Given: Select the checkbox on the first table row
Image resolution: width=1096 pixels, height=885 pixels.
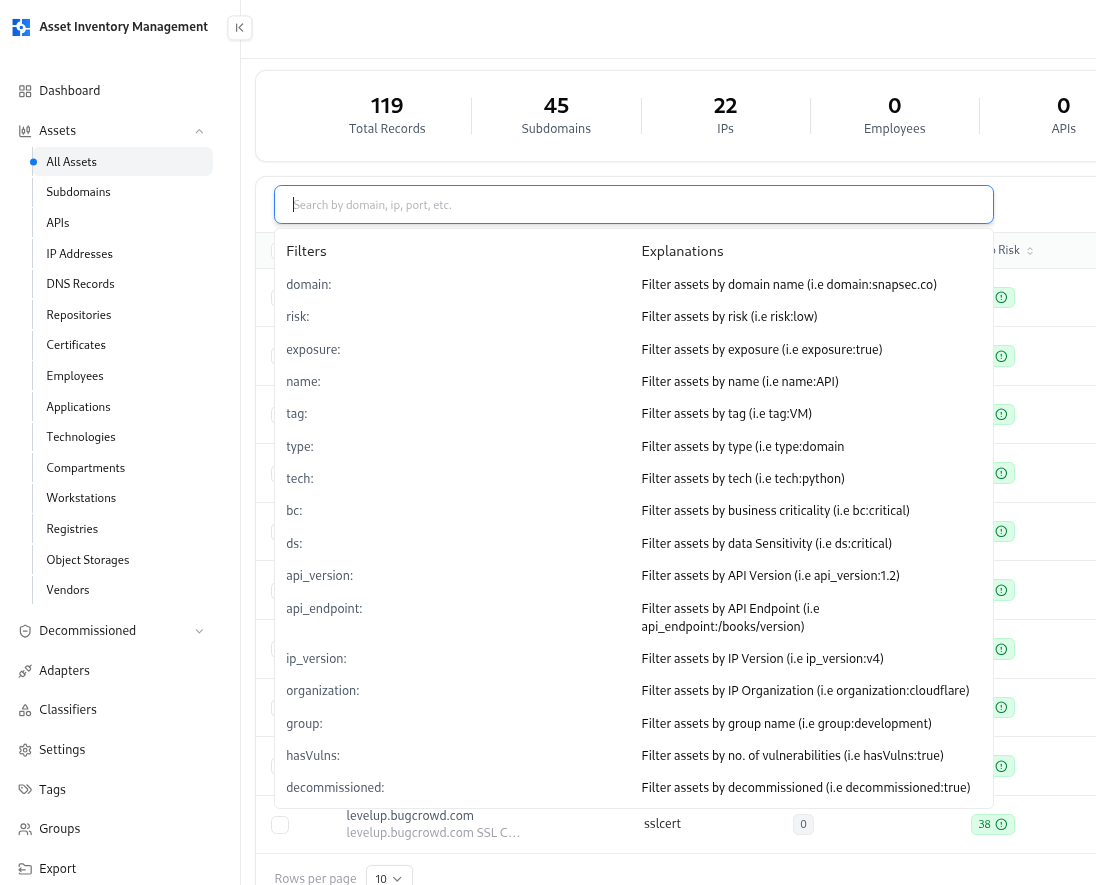Looking at the screenshot, I should click(x=280, y=297).
